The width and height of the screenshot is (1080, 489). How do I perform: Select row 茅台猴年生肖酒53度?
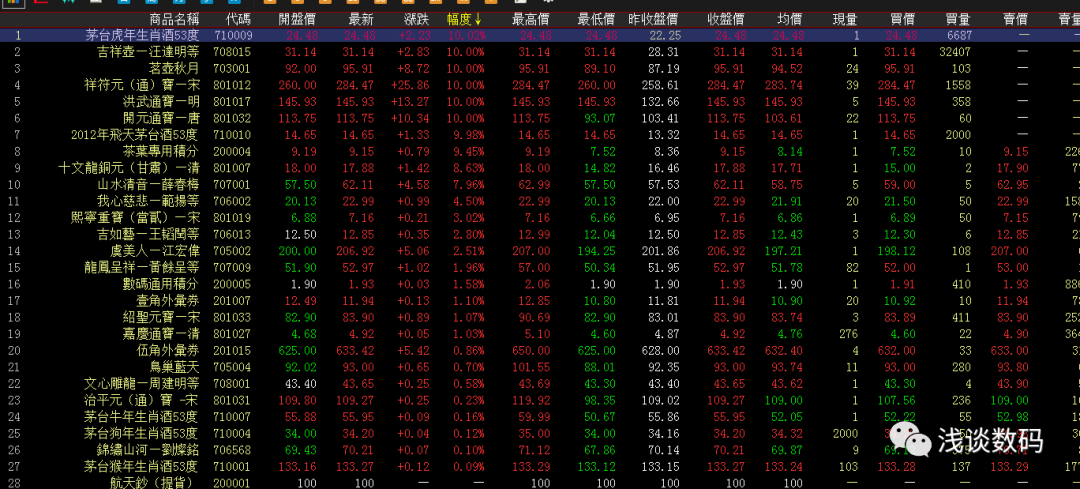pos(540,466)
